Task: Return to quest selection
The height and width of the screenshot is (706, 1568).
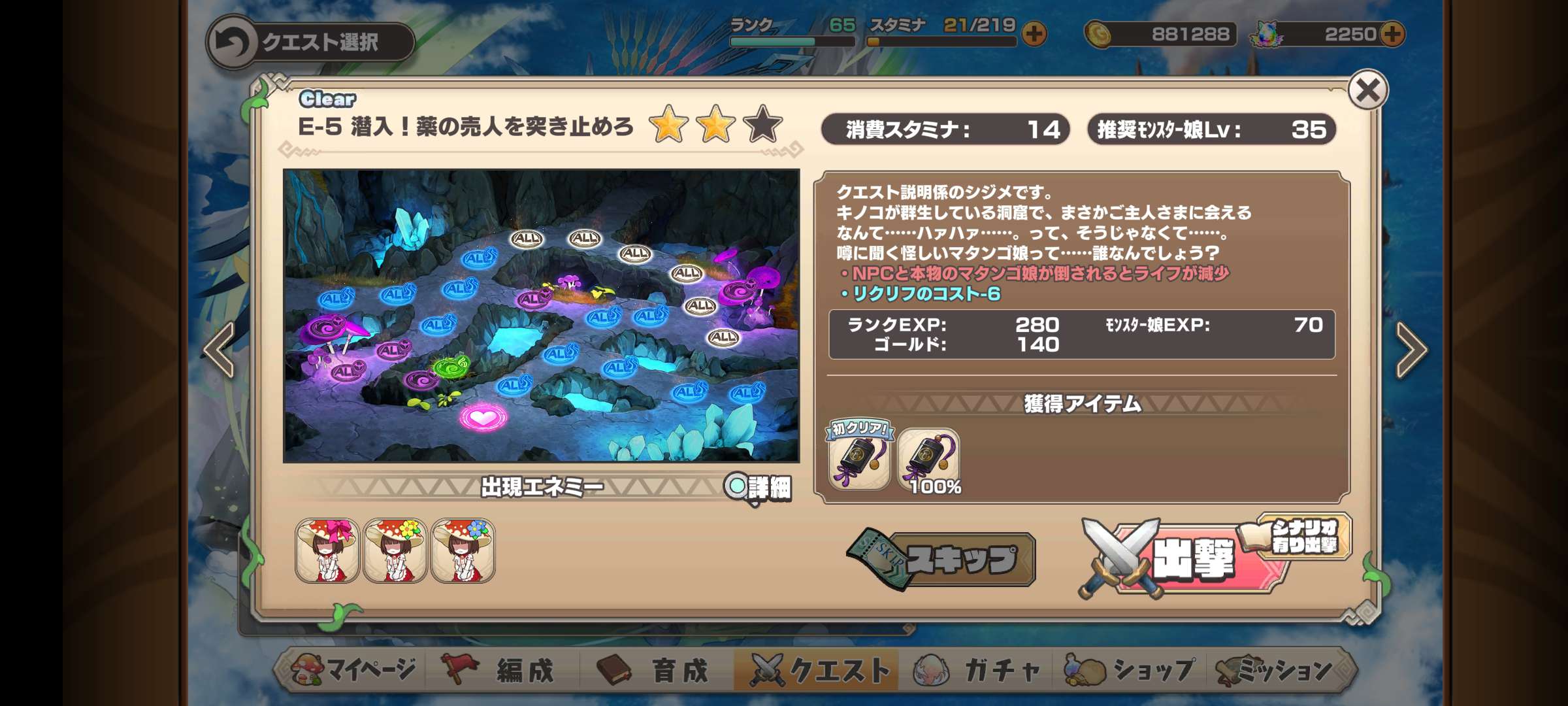Action: 310,42
